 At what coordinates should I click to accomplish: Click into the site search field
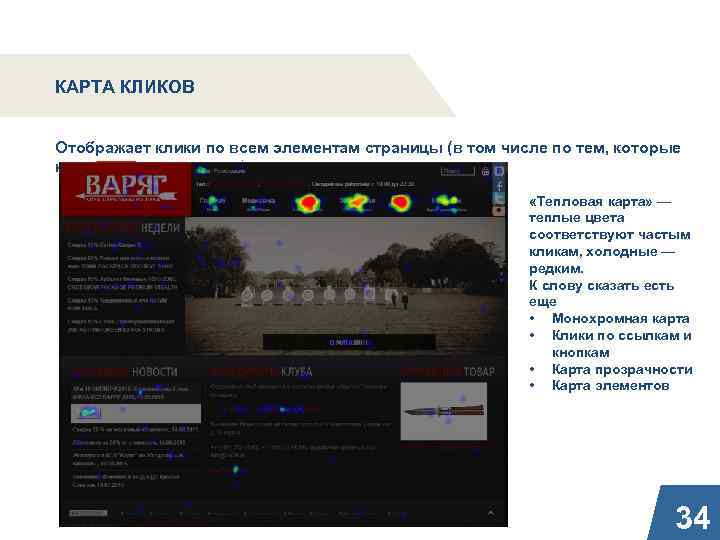click(458, 171)
